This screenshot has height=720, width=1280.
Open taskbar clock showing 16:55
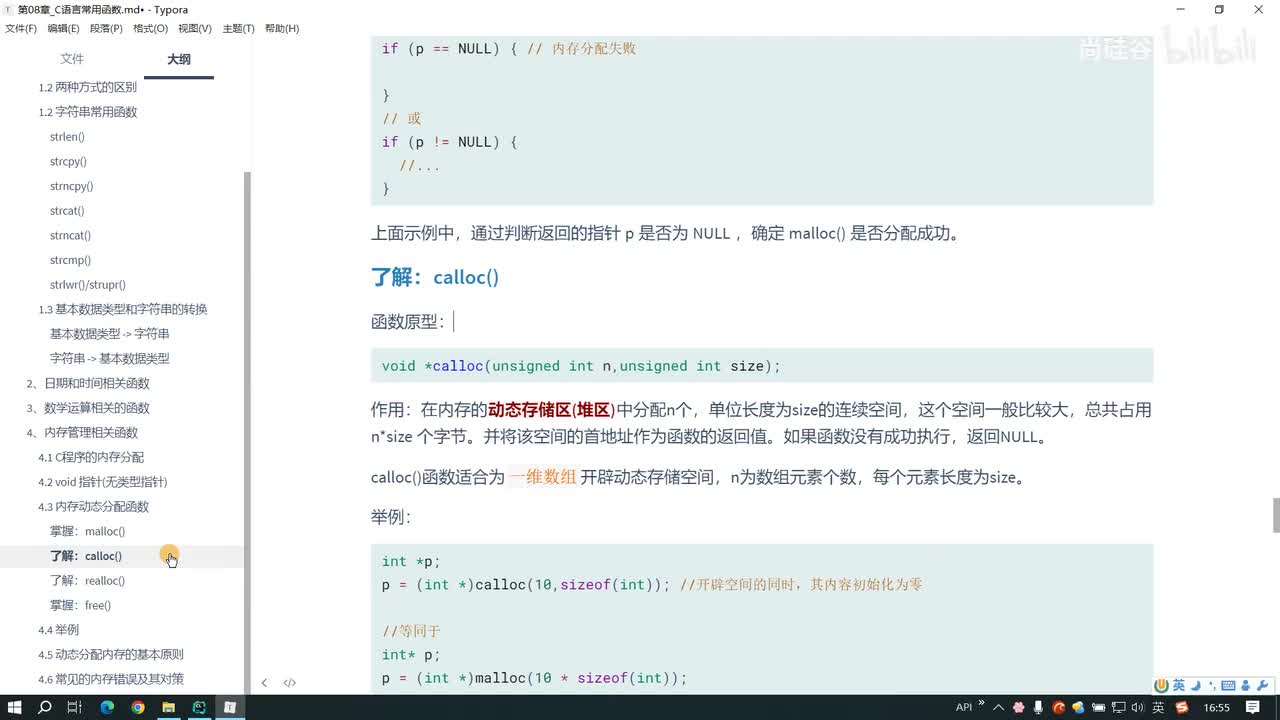[1217, 707]
